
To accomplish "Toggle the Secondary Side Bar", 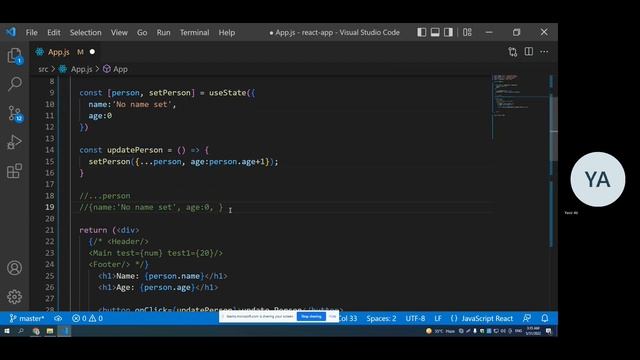I will coord(448,32).
